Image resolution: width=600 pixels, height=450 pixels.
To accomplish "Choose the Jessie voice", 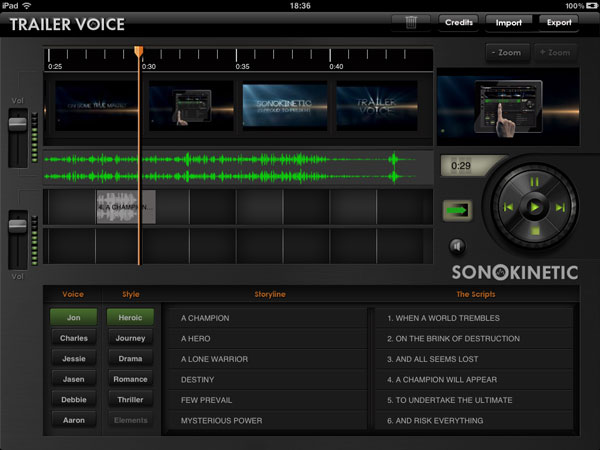I will tap(73, 359).
